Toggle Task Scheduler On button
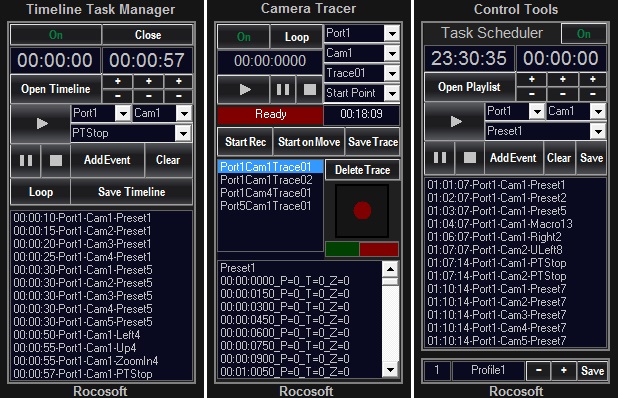The width and height of the screenshot is (618, 398). [x=584, y=34]
